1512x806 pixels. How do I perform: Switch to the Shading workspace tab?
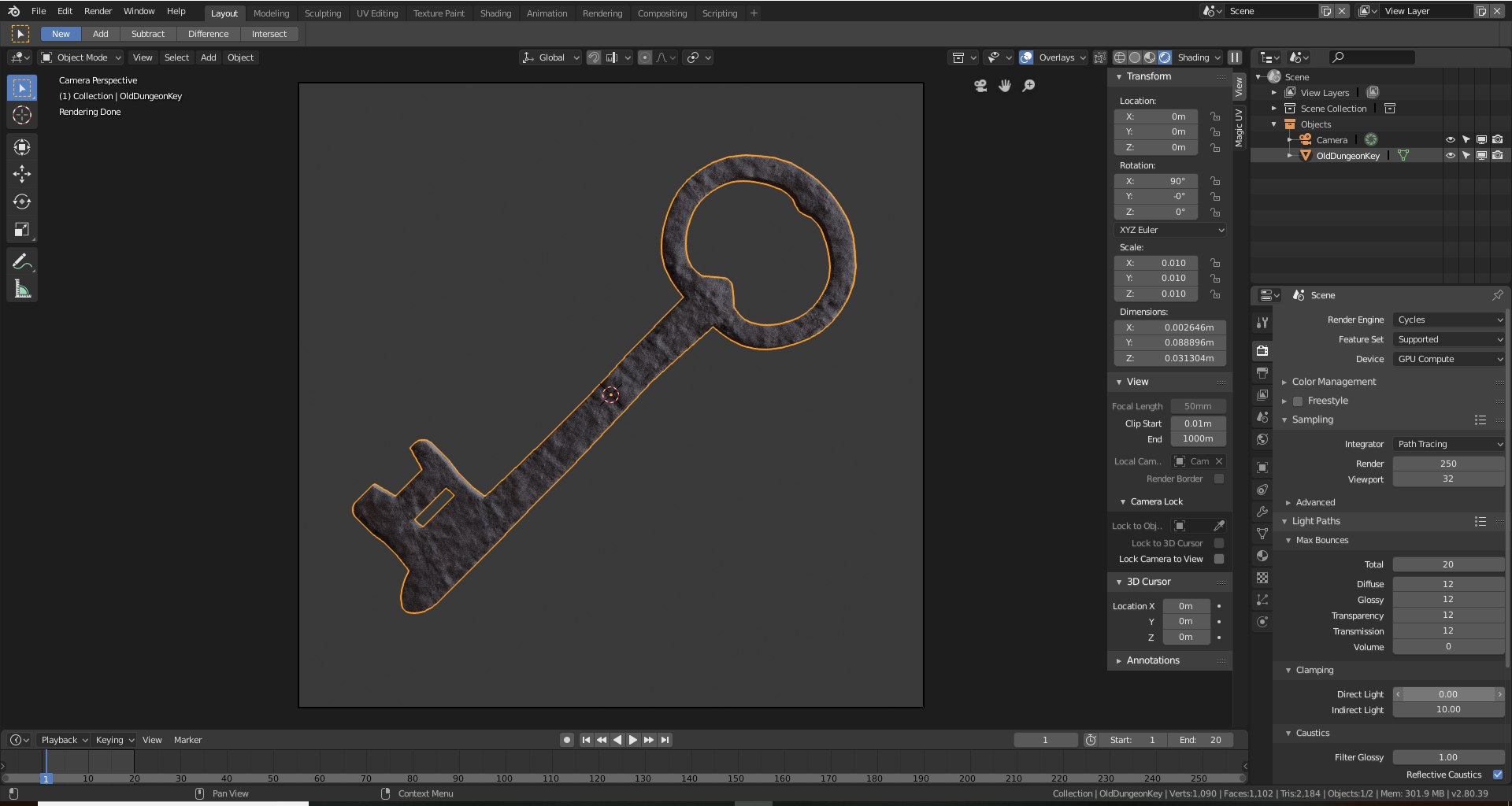pos(495,13)
